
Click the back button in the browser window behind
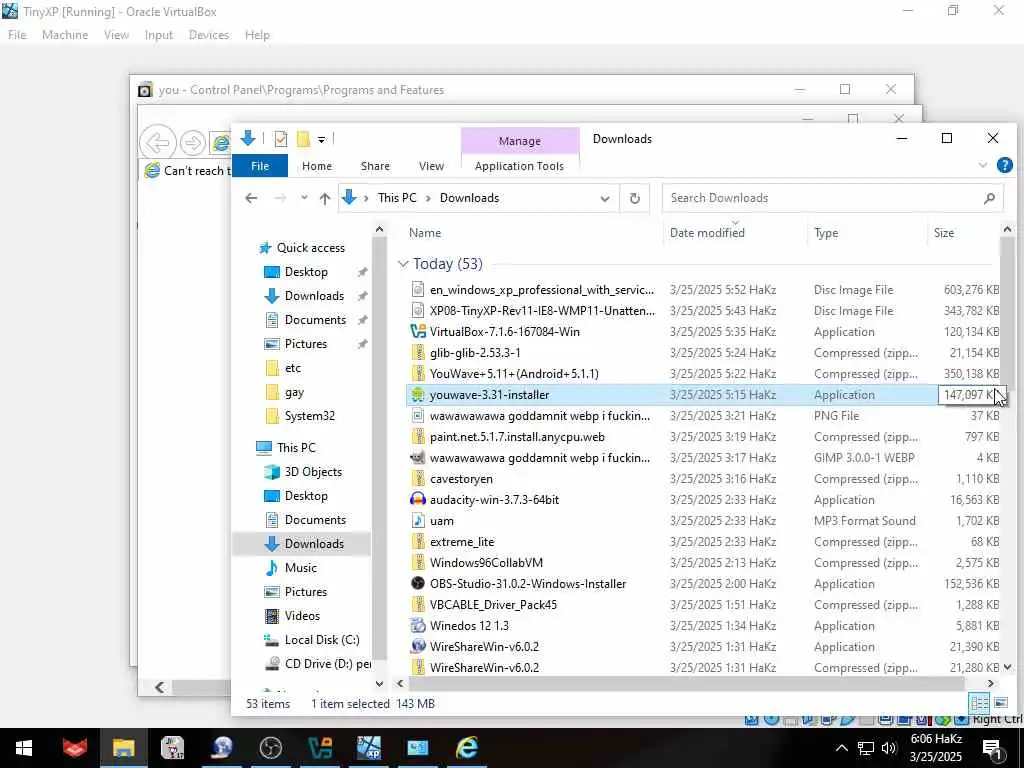(158, 142)
